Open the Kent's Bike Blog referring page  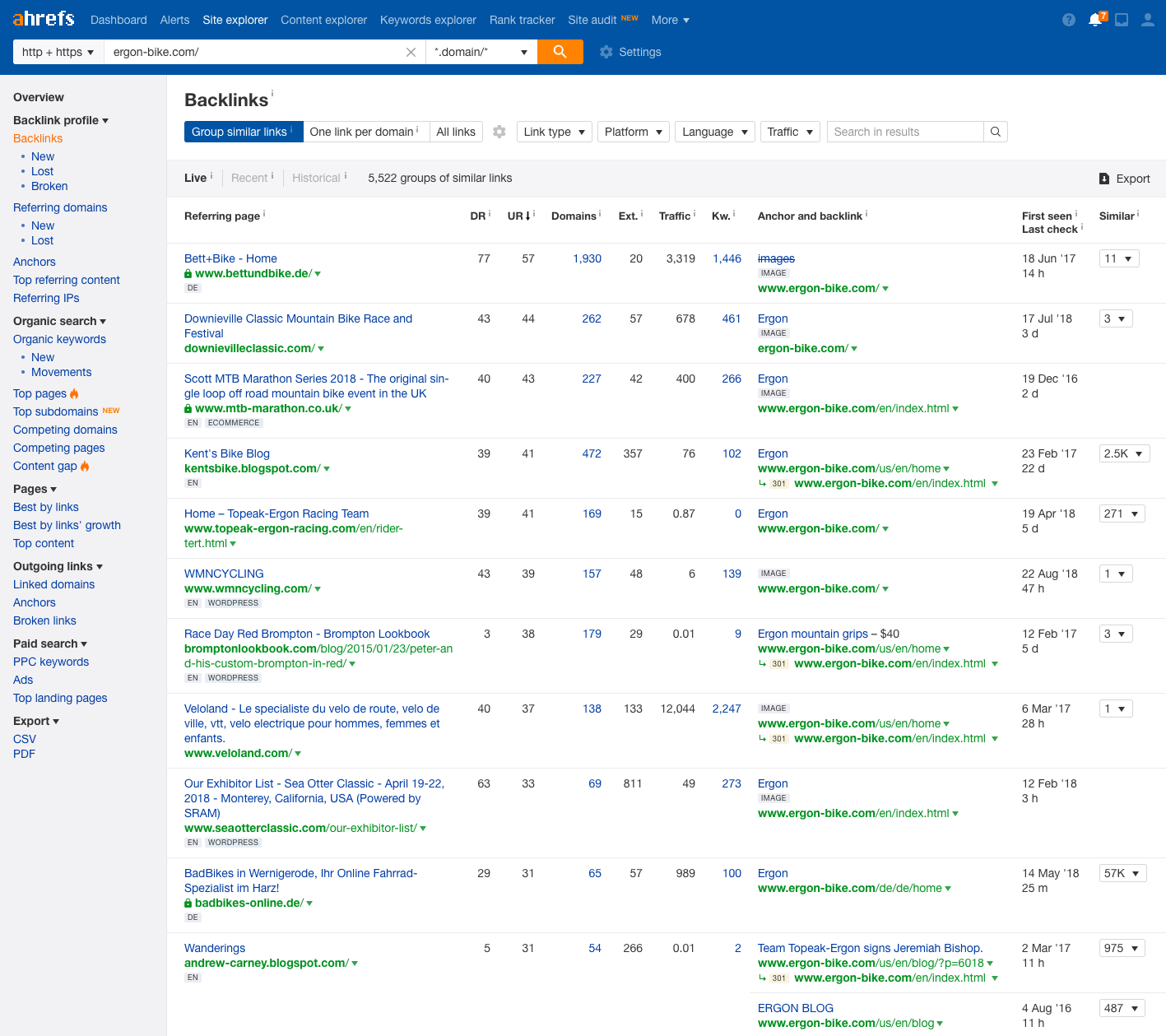(227, 453)
